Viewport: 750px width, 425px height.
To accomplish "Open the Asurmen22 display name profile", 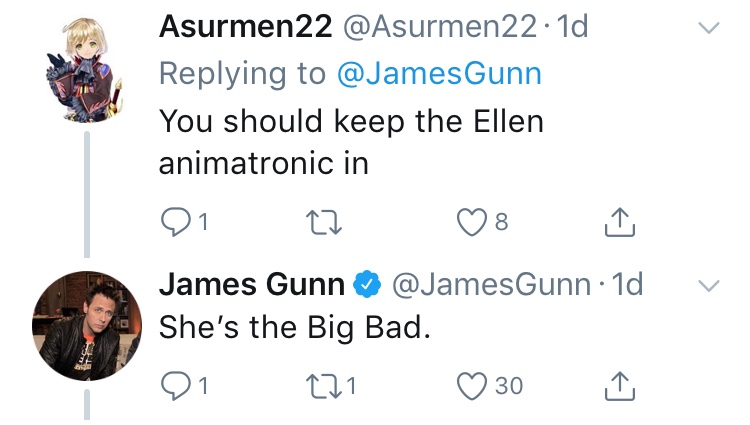I will pos(245,28).
